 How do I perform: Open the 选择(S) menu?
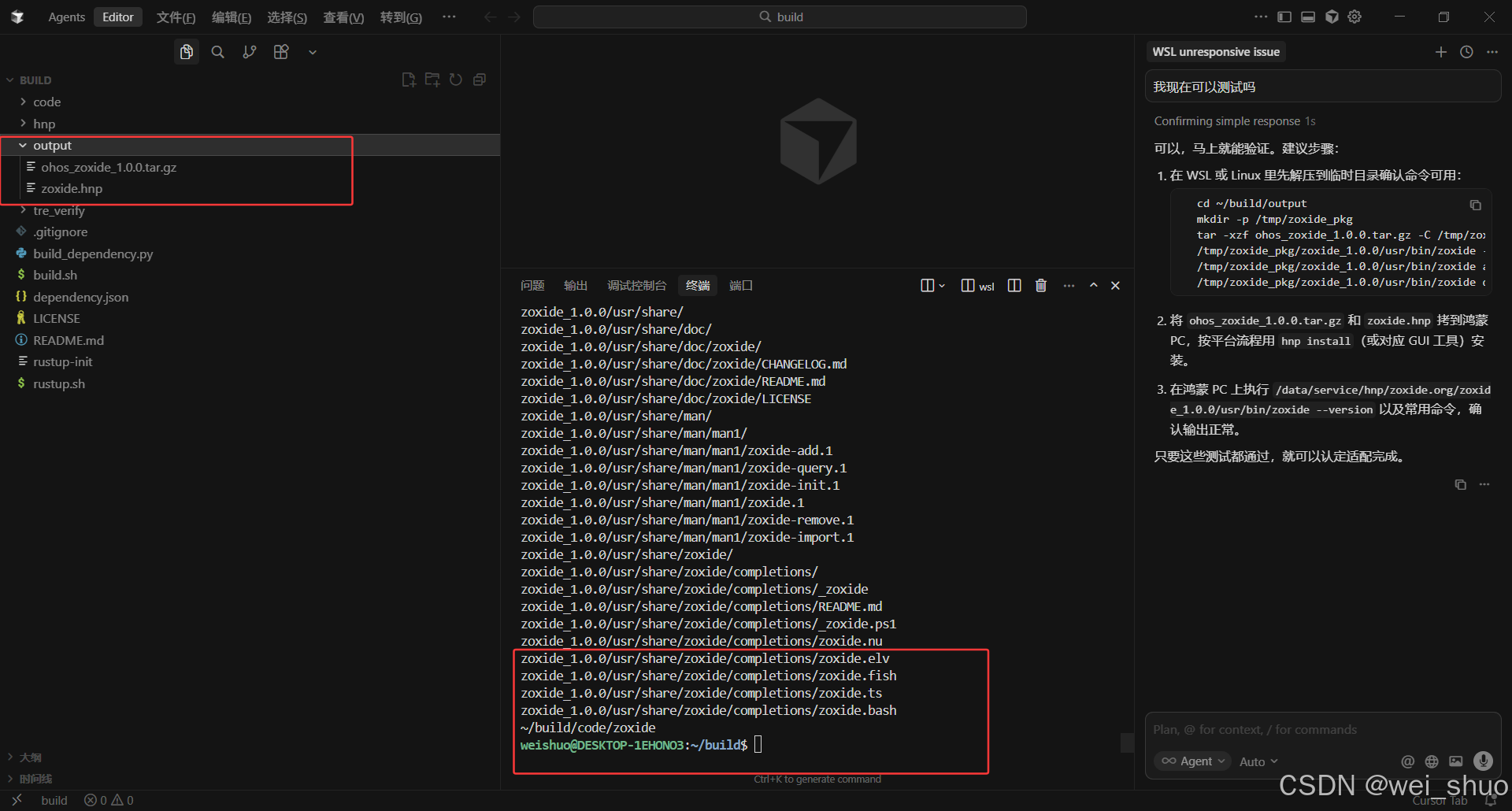(x=287, y=17)
